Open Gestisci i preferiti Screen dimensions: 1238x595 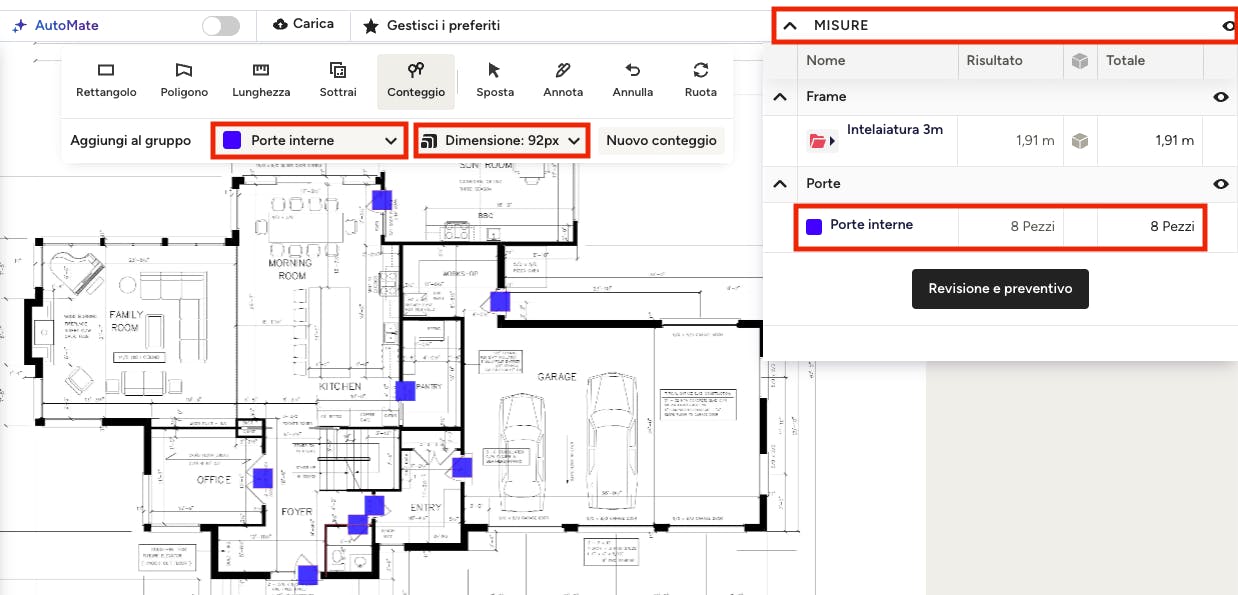(431, 25)
